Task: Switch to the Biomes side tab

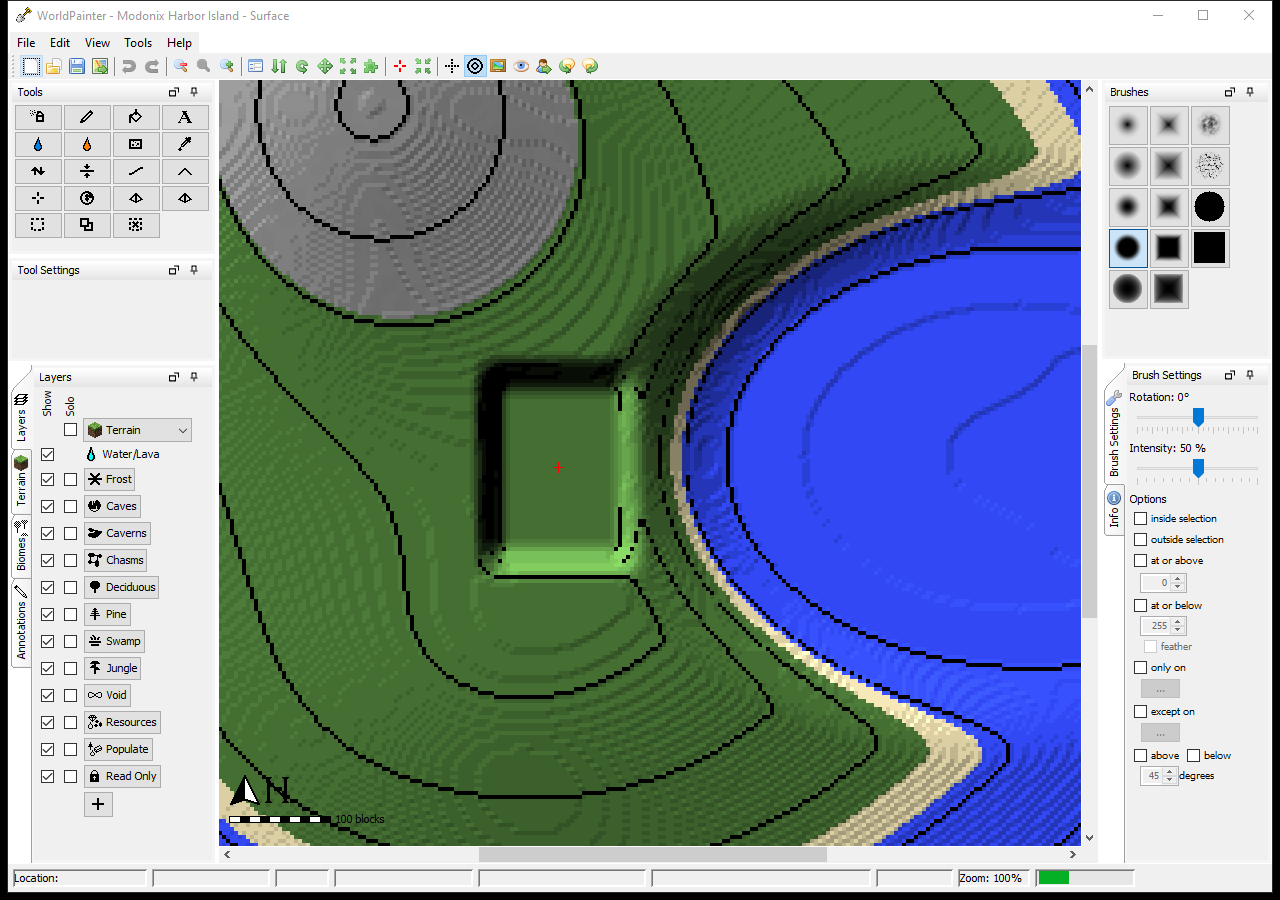Action: 21,545
